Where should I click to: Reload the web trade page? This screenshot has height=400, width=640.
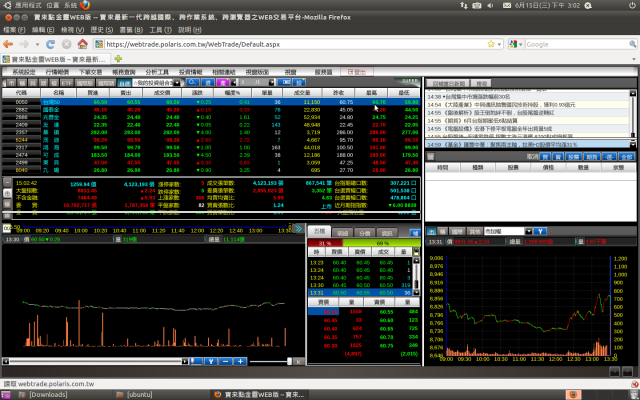pyautogui.click(x=50, y=44)
